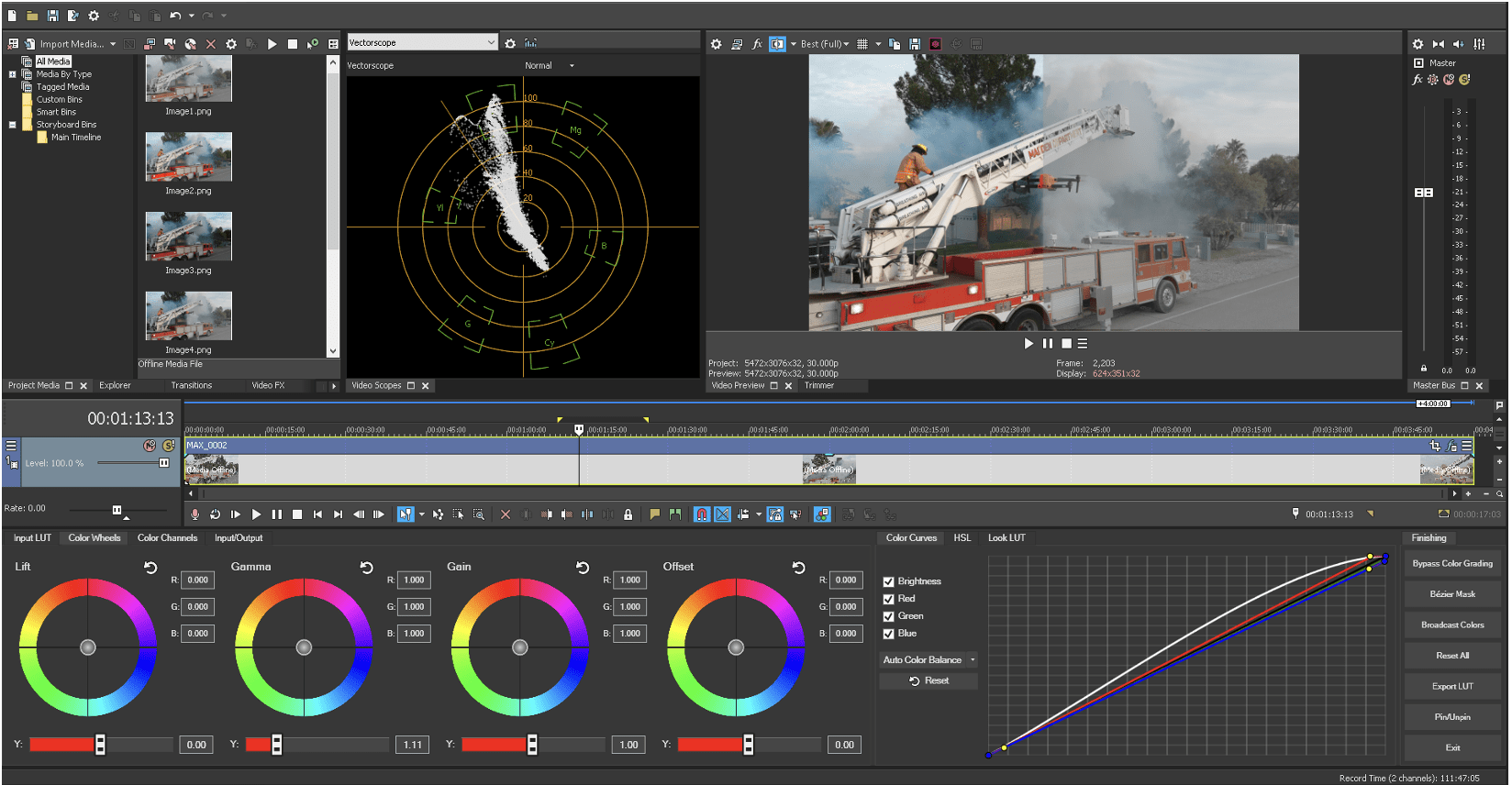Open the Look LUT tab

(x=1006, y=538)
